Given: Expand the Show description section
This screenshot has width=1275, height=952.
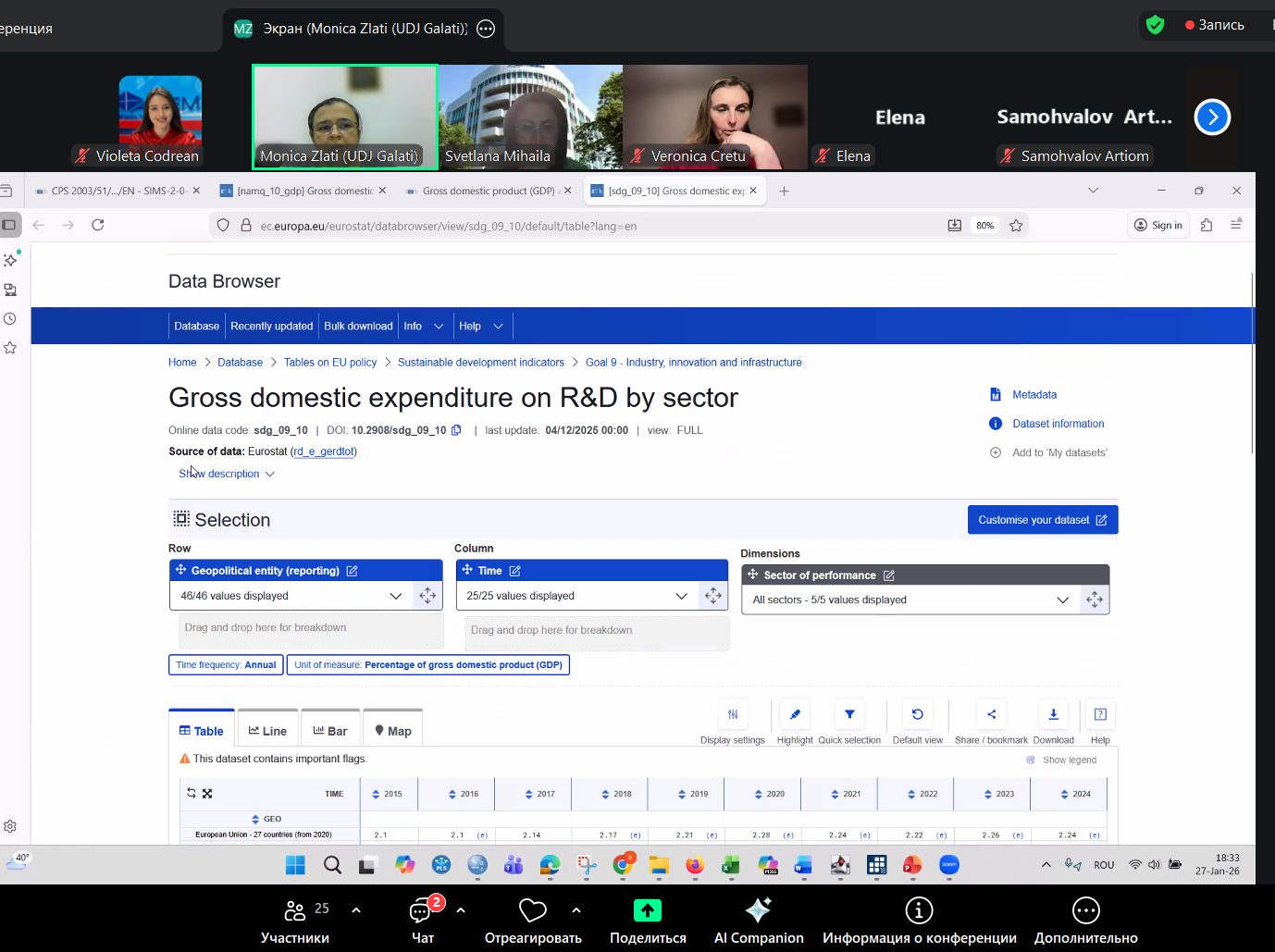Looking at the screenshot, I should click(227, 474).
